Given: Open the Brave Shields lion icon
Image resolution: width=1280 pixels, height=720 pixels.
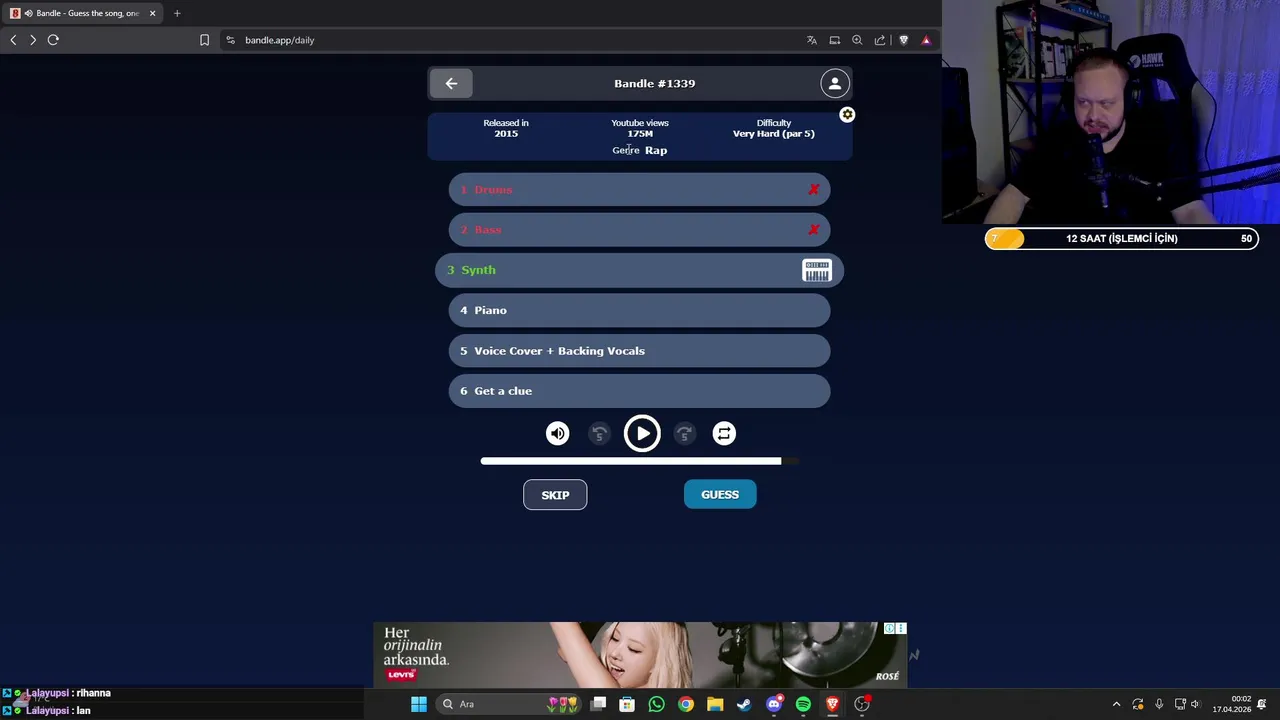Looking at the screenshot, I should 904,40.
